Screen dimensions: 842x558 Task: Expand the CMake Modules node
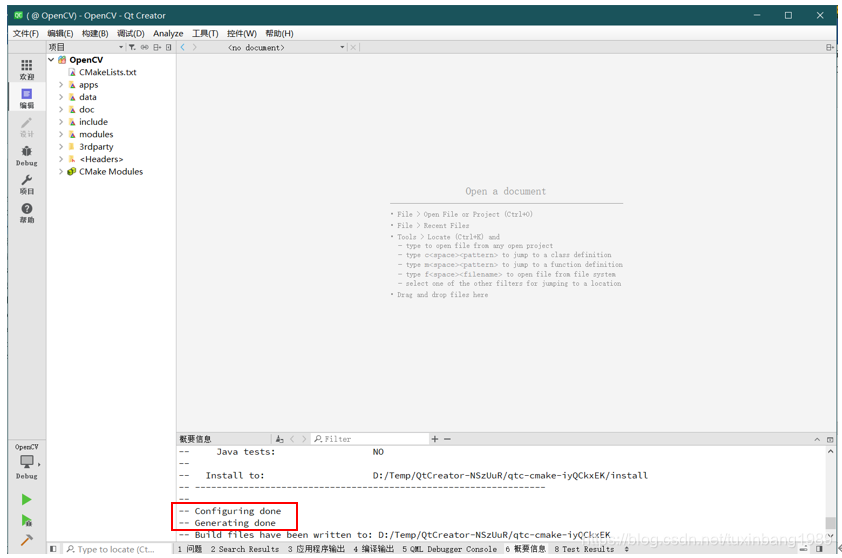click(61, 172)
